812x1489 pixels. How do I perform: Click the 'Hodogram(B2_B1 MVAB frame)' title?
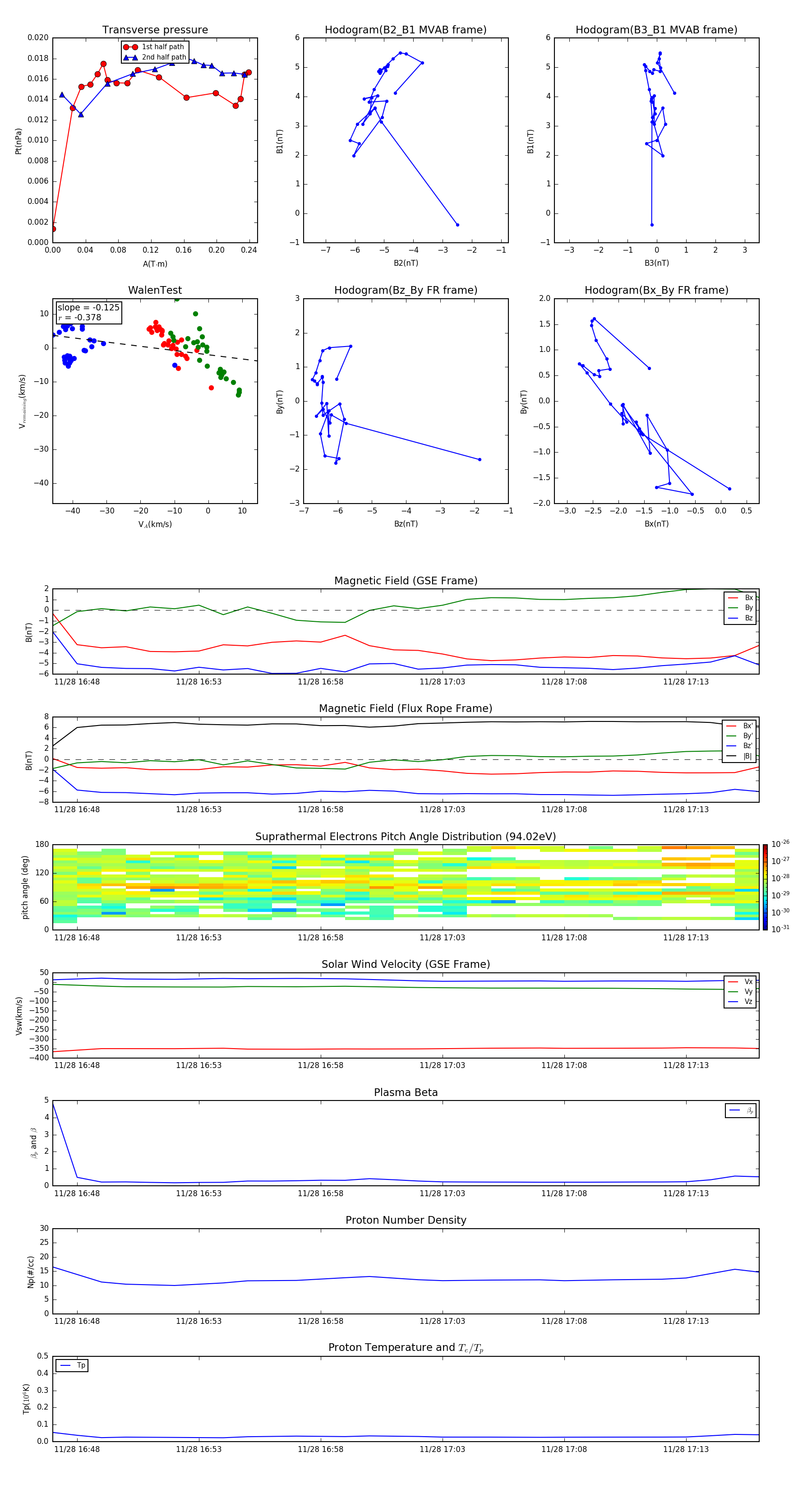[406, 30]
